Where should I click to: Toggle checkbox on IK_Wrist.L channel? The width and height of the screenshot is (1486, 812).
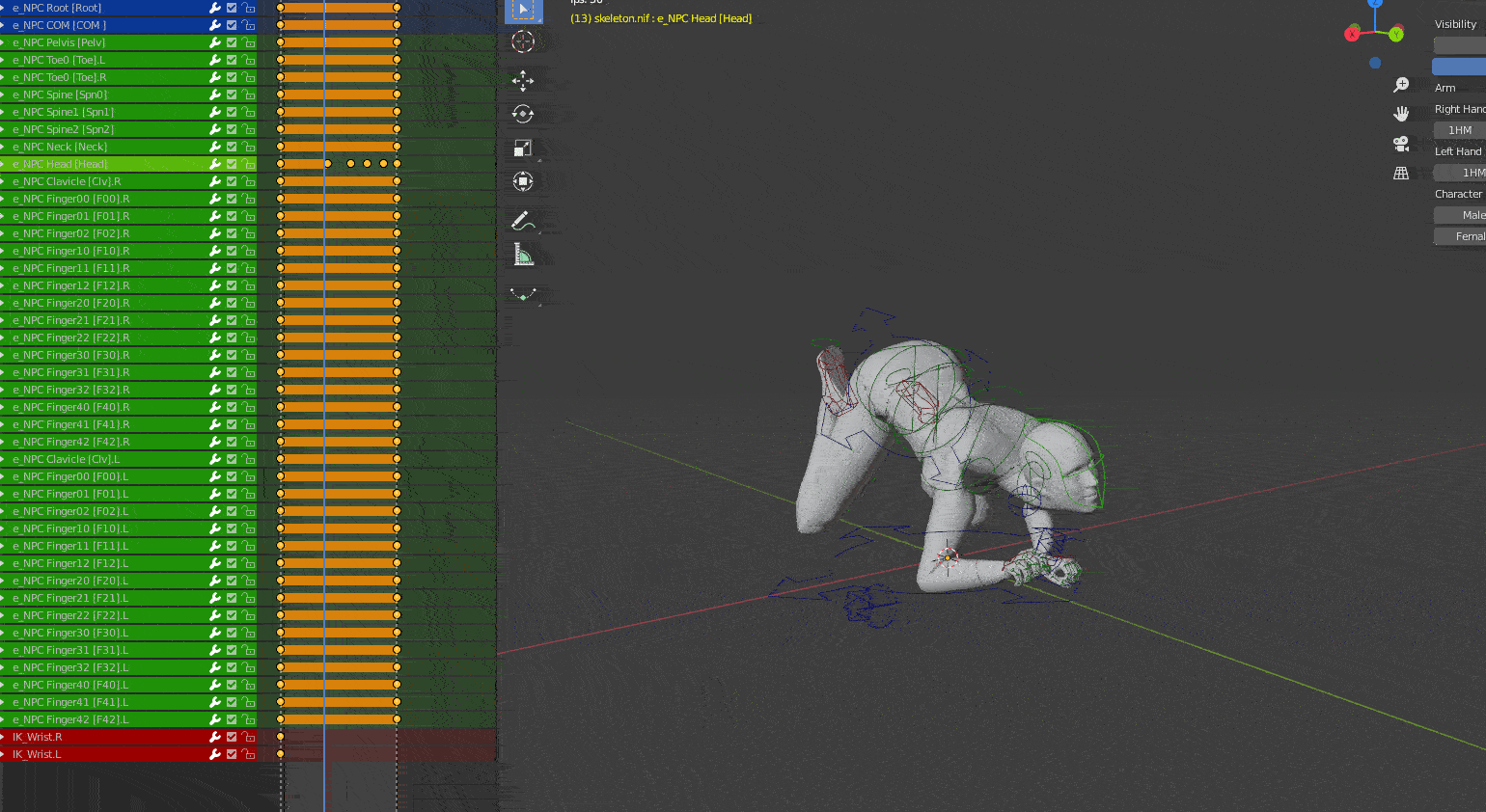pos(232,754)
